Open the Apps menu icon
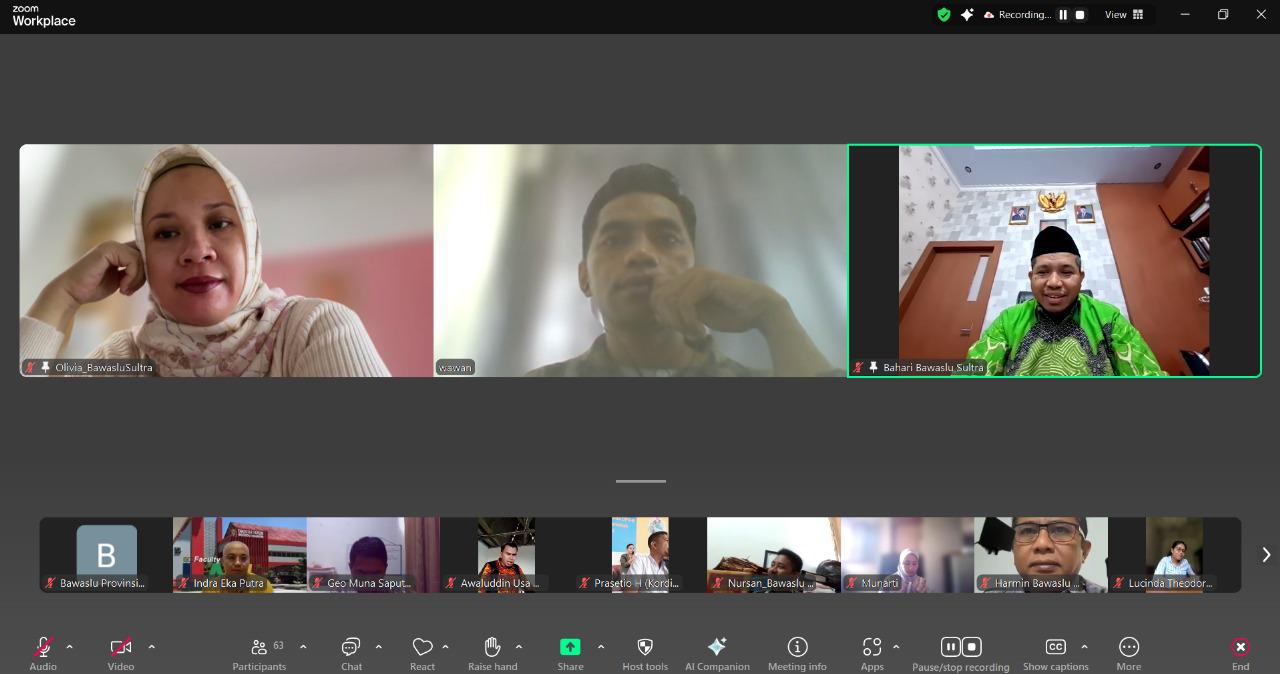 click(x=872, y=648)
